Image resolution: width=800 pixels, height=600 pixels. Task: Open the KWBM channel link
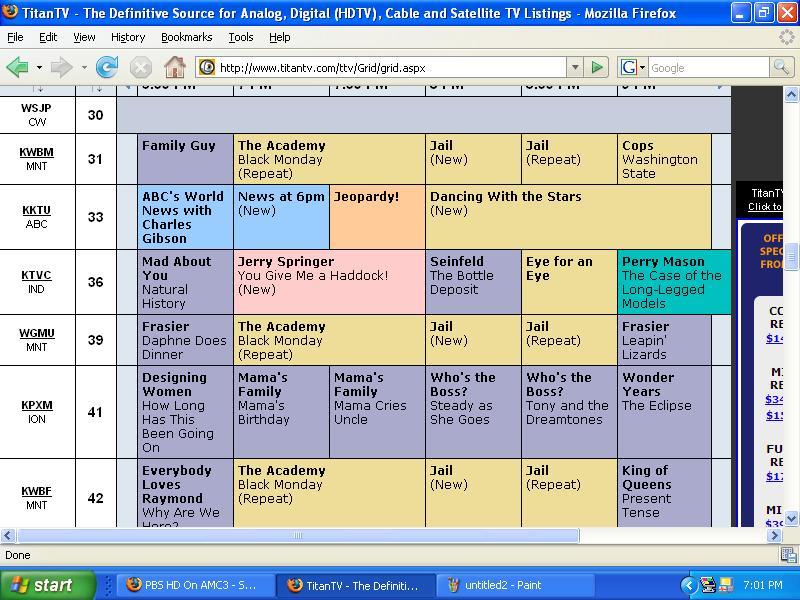click(x=36, y=152)
